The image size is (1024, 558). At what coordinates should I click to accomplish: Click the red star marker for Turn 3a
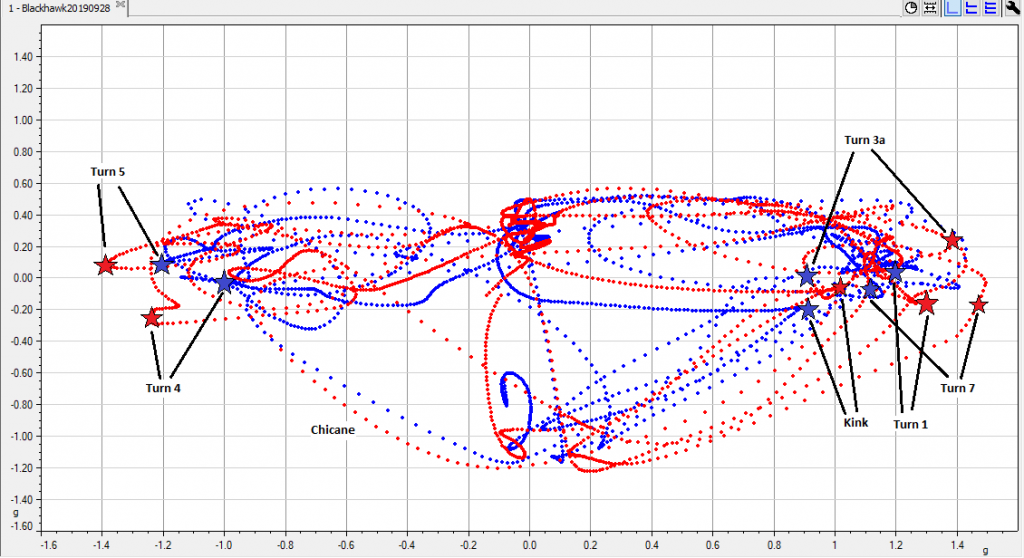(x=953, y=240)
